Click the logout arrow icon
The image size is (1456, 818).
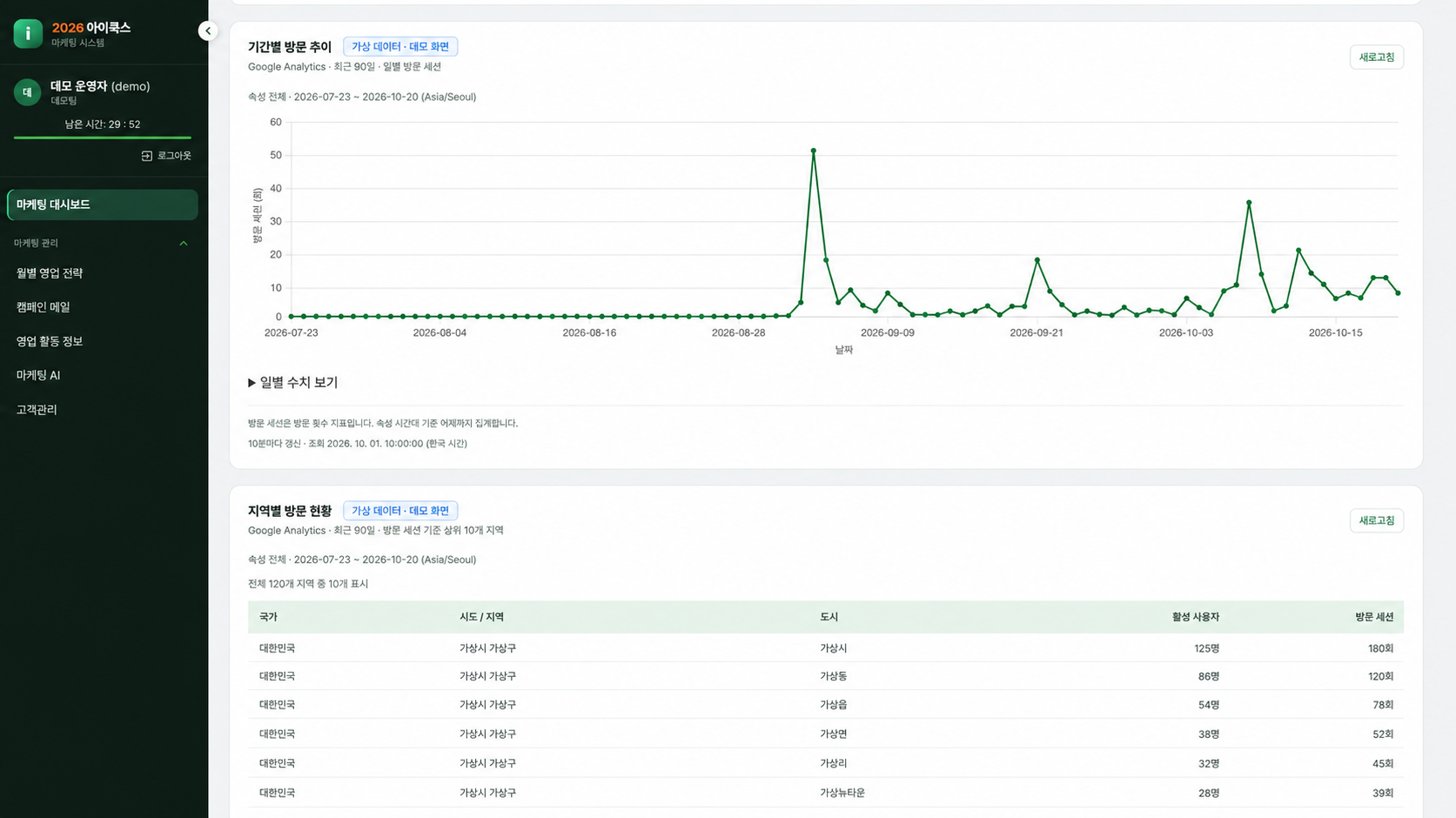(x=147, y=156)
